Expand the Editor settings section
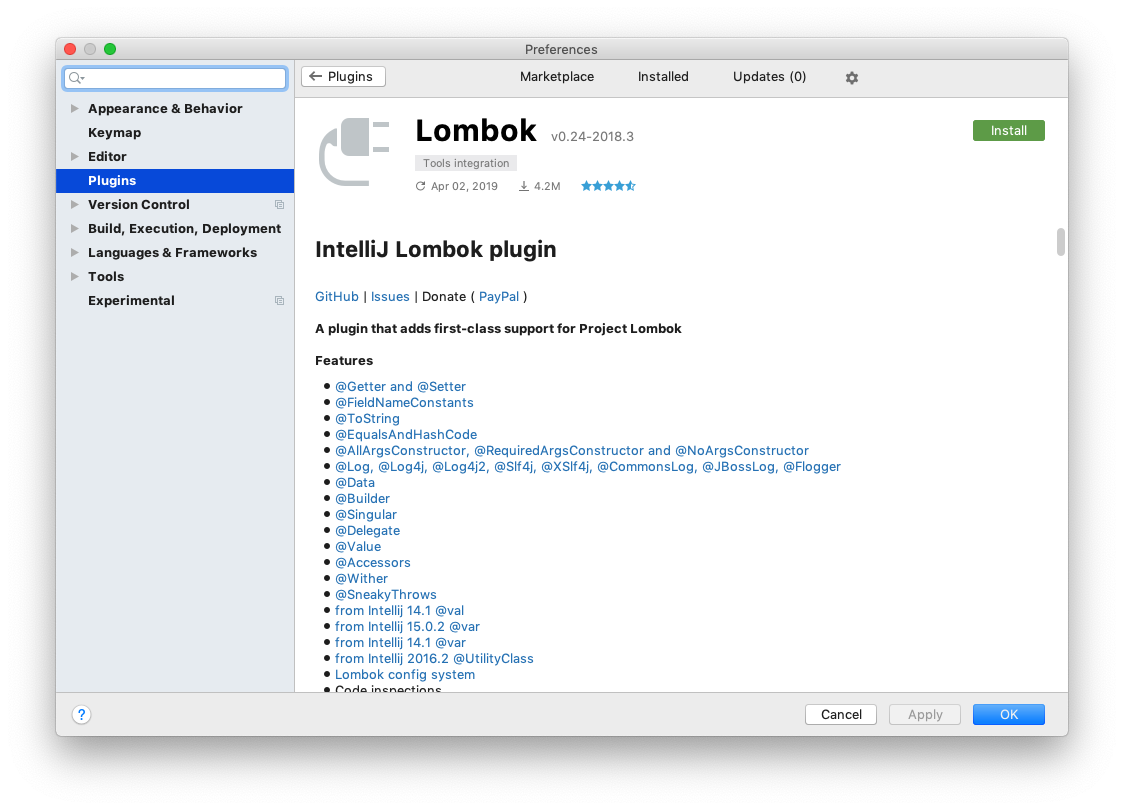Screen dimensions: 1124x810 pos(75,157)
